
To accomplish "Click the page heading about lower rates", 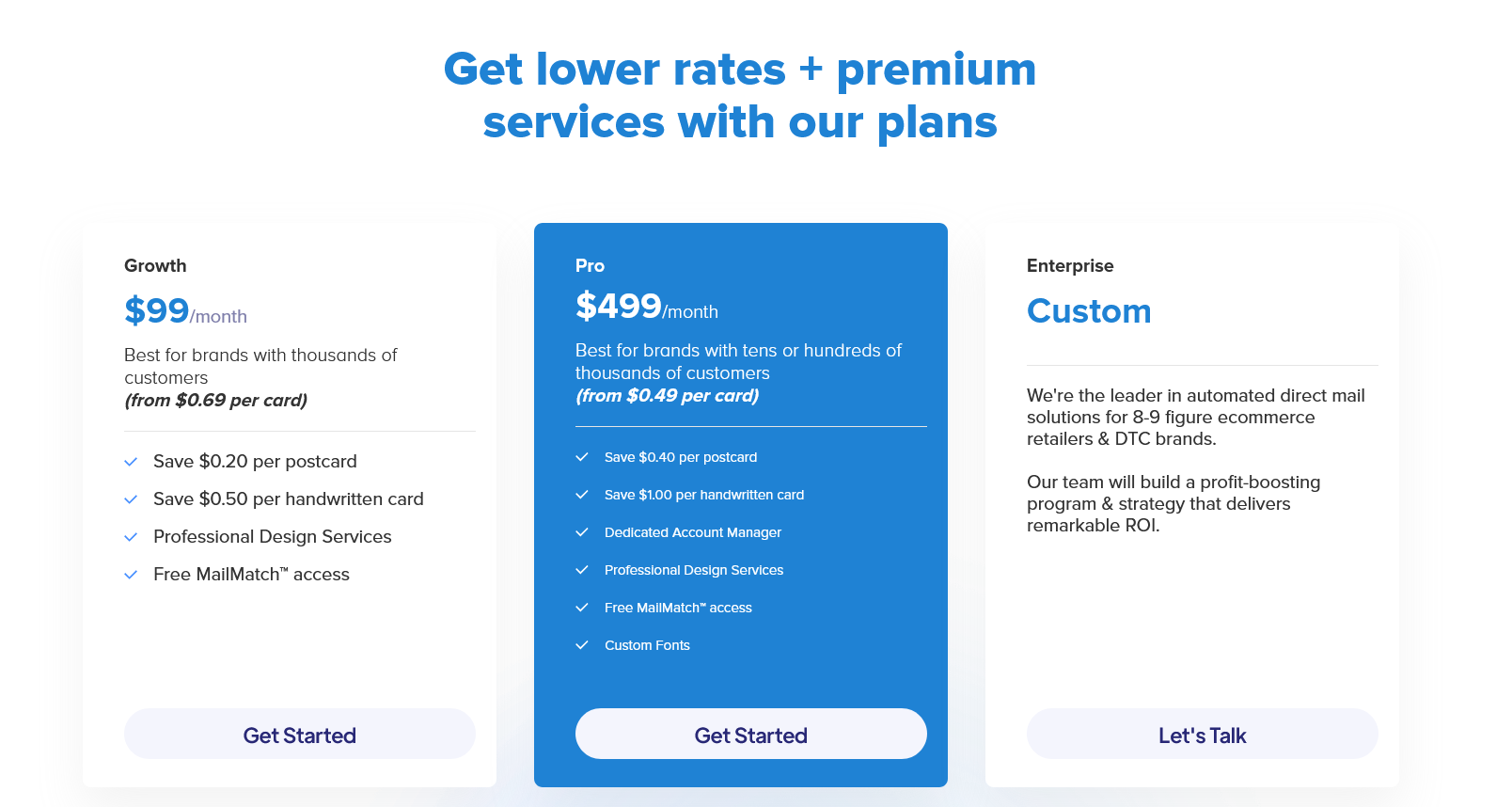I will 739,96.
